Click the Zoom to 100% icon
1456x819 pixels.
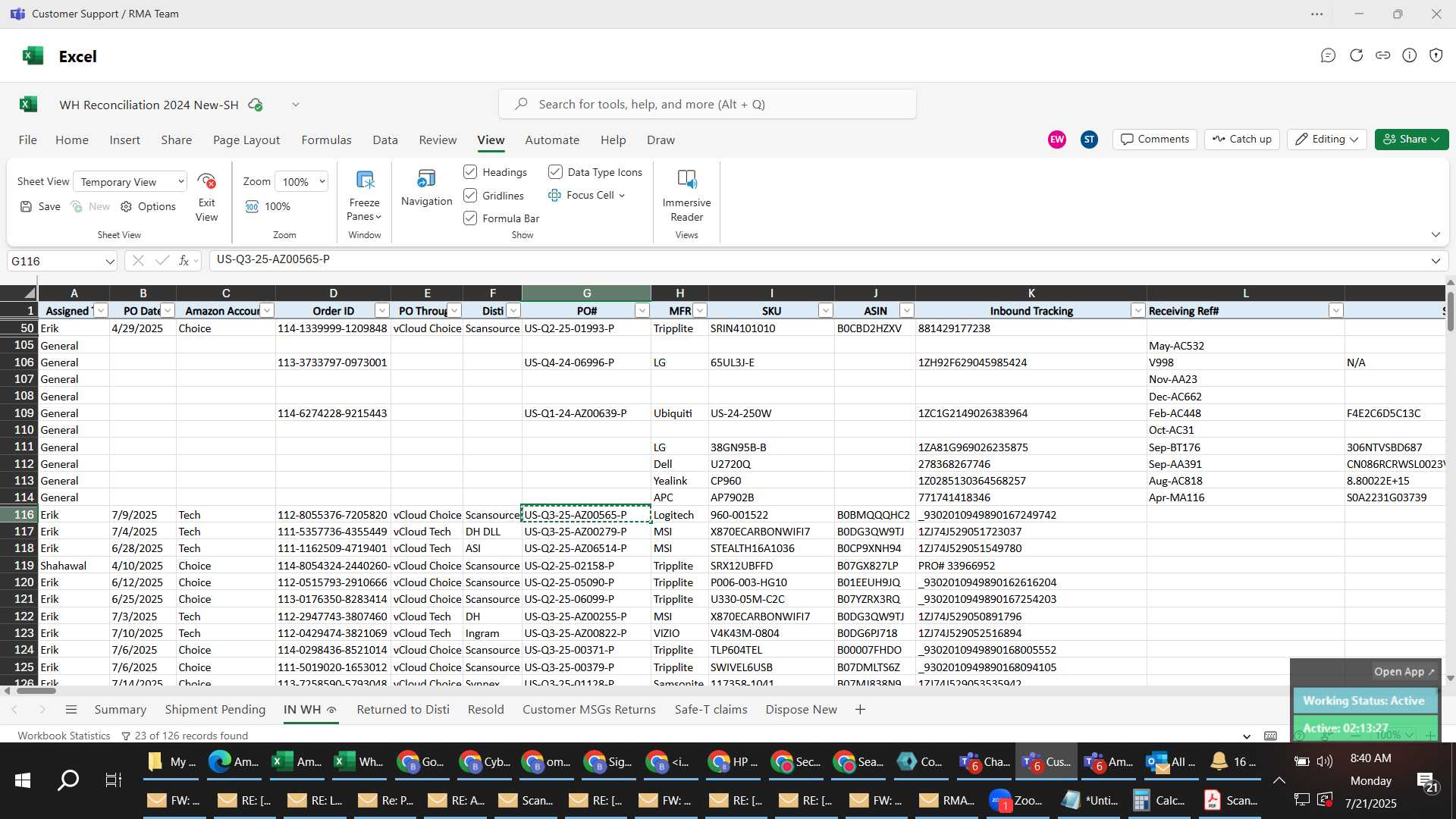tap(253, 206)
